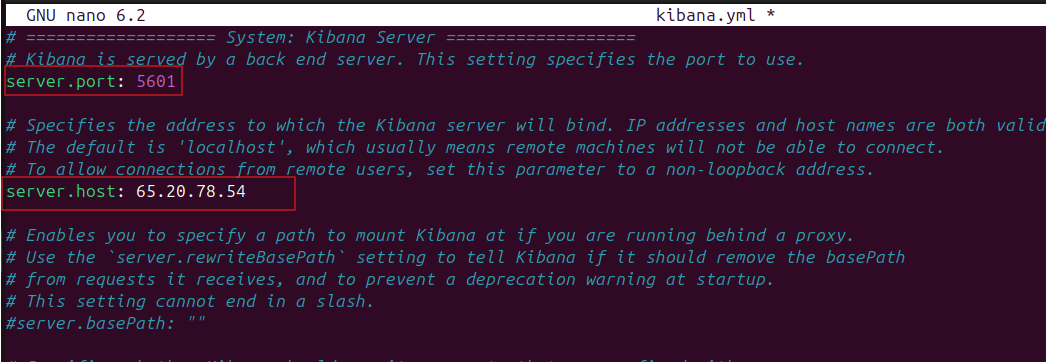Image resolution: width=1046 pixels, height=362 pixels.
Task: Place cursor on port value 5601
Action: [156, 81]
